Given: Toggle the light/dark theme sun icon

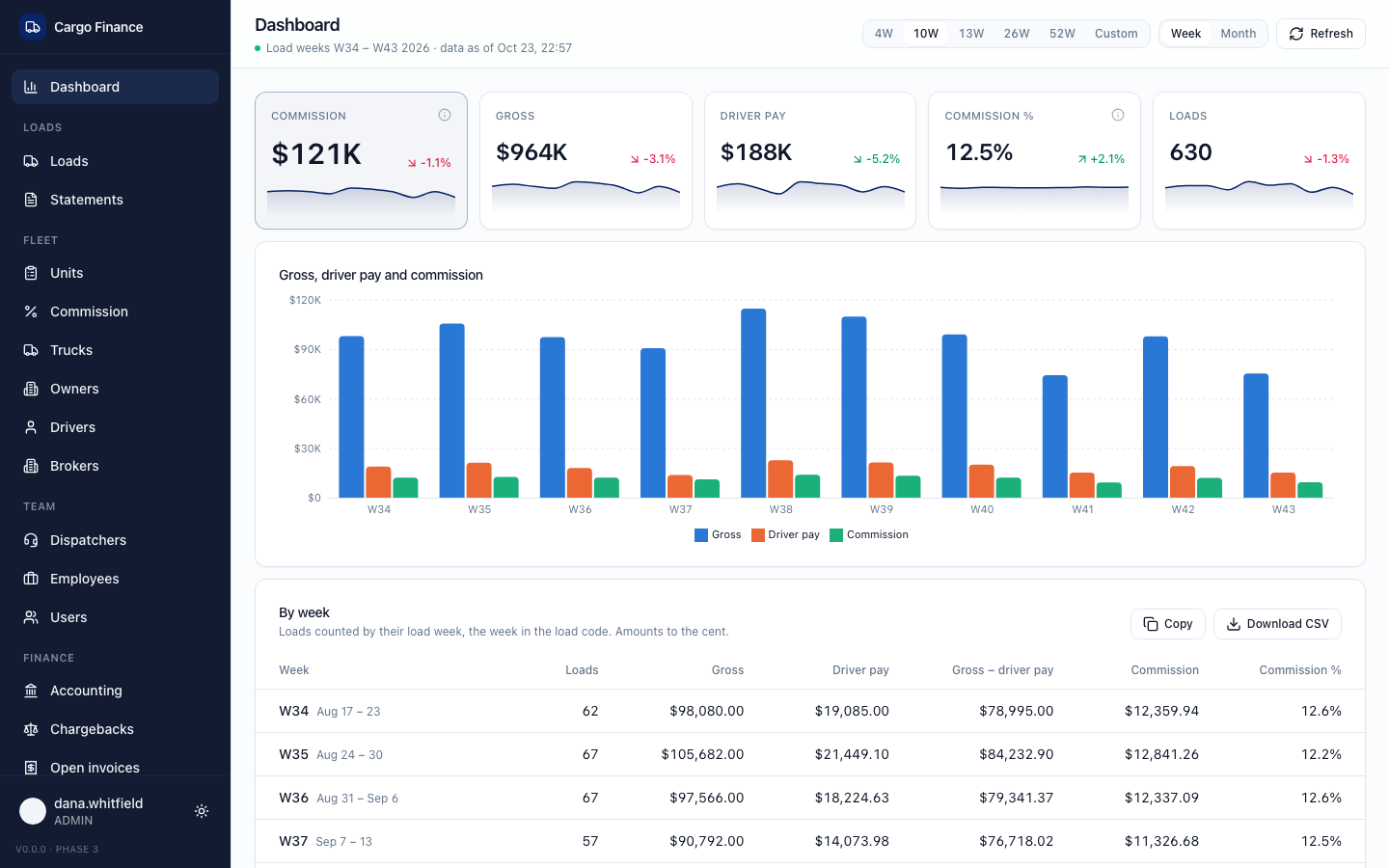Looking at the screenshot, I should [202, 811].
